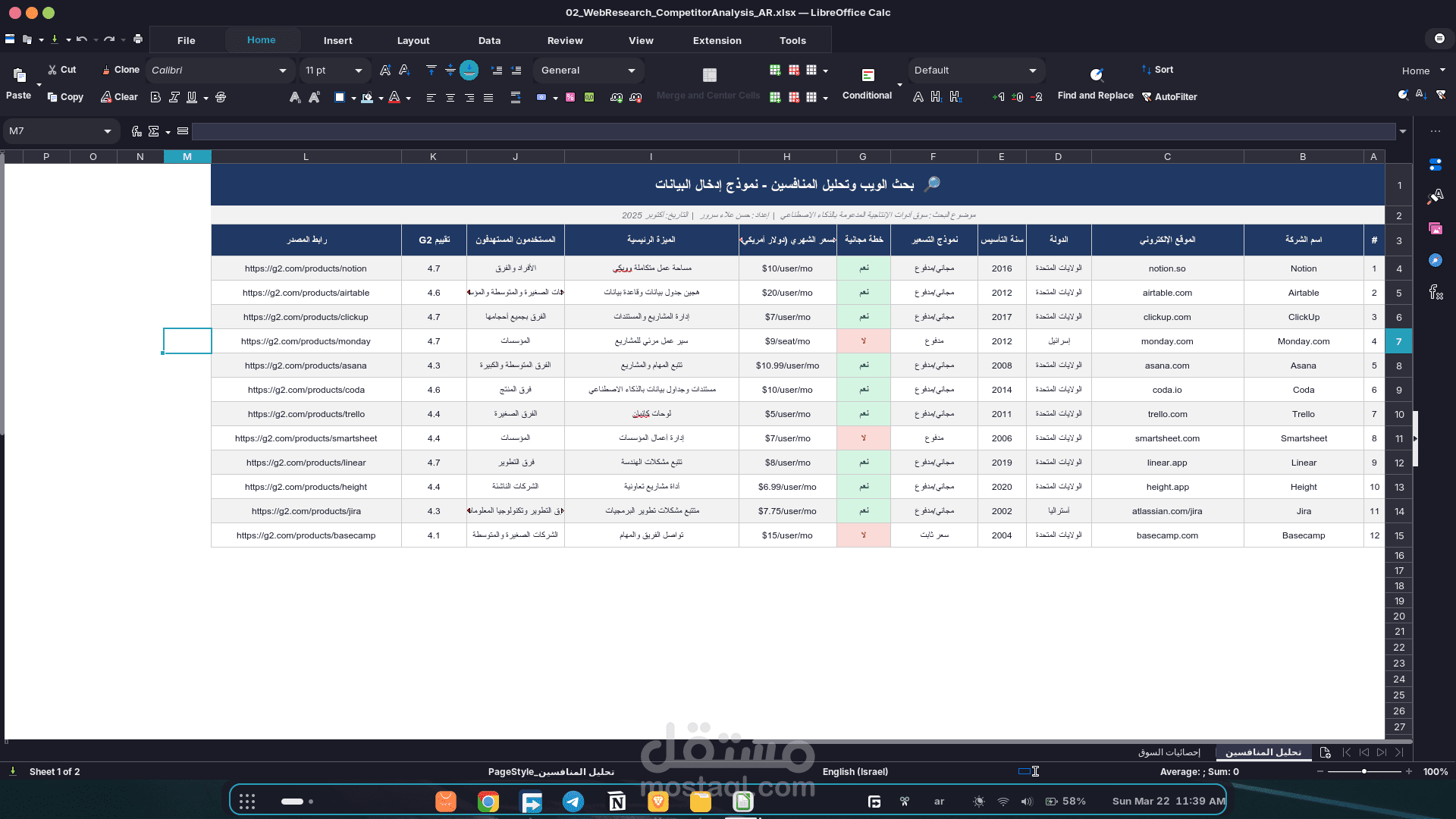Screen dimensions: 1456x819
Task: Open the Default cell style dropdown
Action: [1032, 71]
